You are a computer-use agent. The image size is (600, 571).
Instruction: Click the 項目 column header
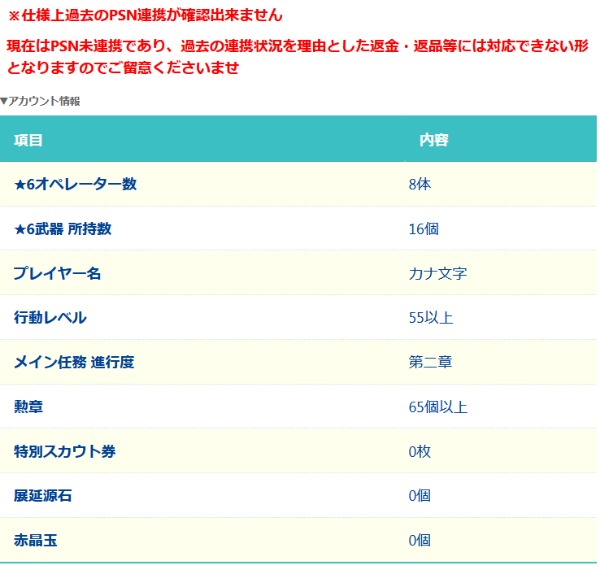click(28, 140)
